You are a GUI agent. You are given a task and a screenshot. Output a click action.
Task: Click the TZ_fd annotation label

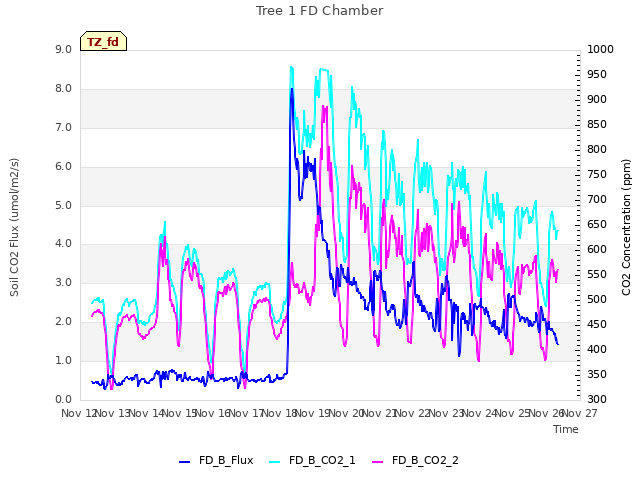coord(103,42)
